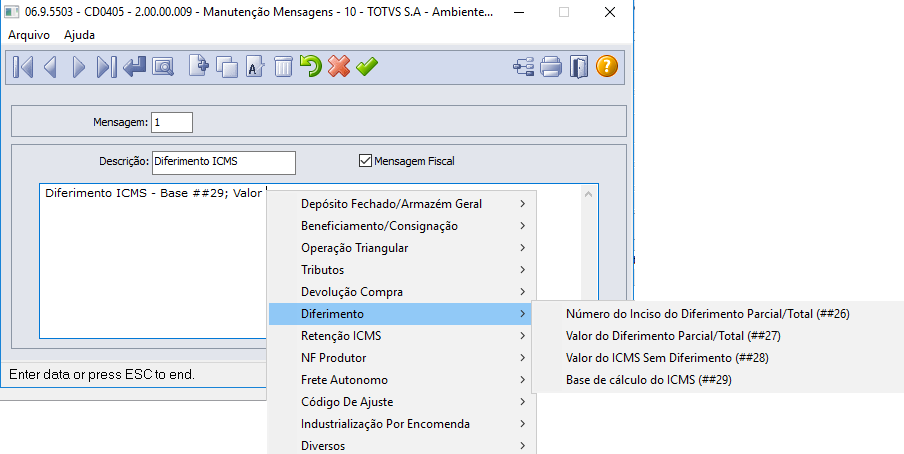Expand Retenção ICMS submenu arrow

[522, 336]
